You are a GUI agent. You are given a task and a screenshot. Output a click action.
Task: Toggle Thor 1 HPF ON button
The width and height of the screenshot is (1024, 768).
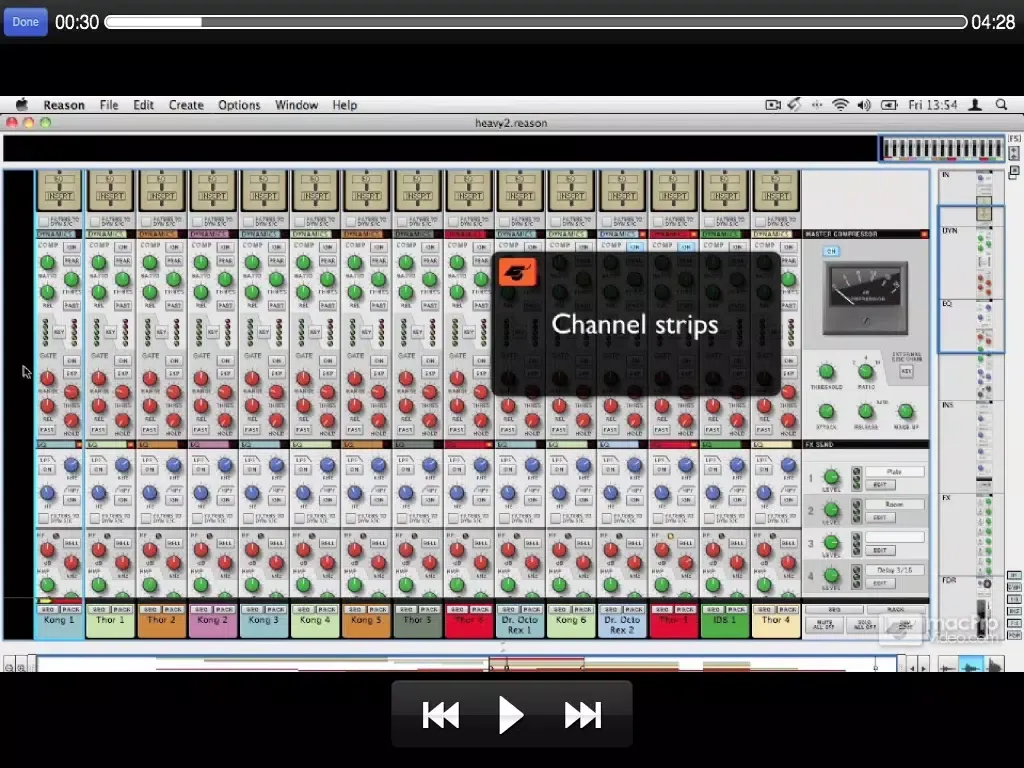click(x=123, y=500)
